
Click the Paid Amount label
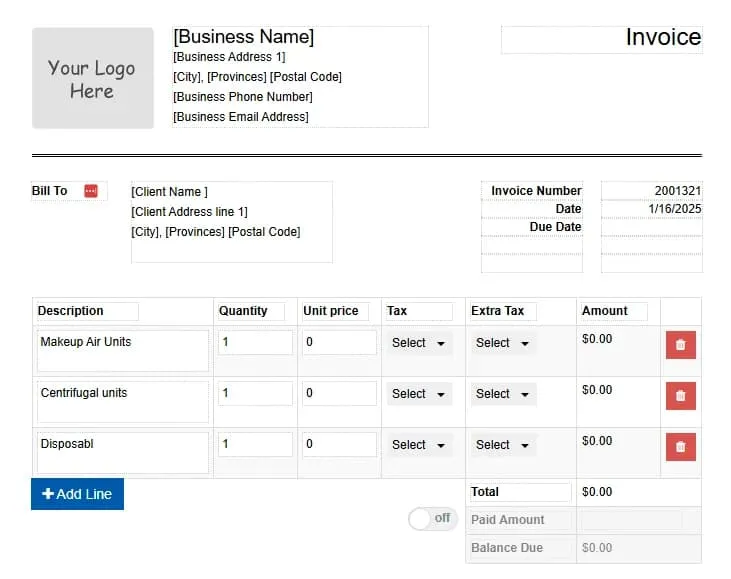coord(507,520)
